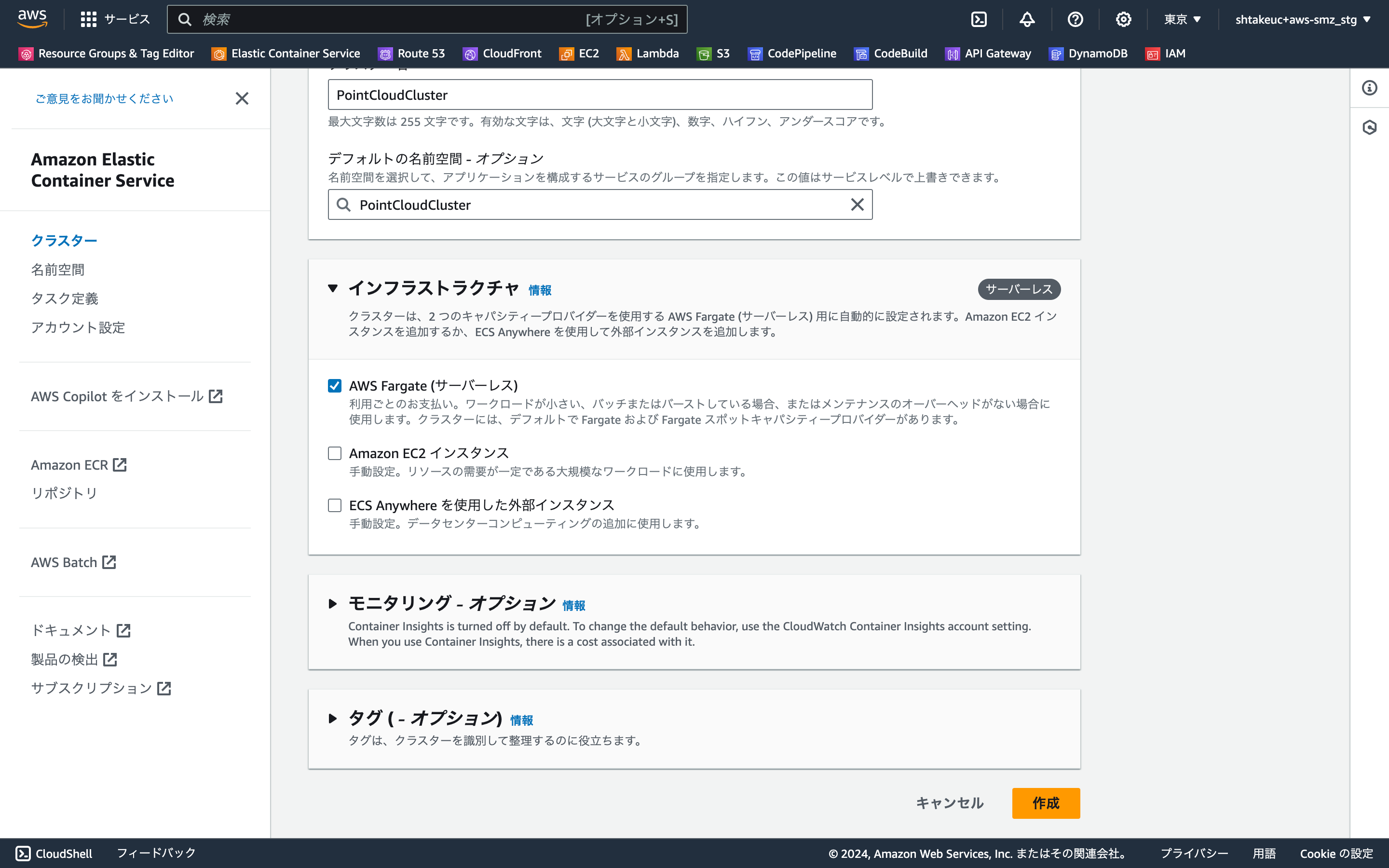Click API Gateway shortcut icon
The width and height of the screenshot is (1389, 868).
tap(952, 54)
